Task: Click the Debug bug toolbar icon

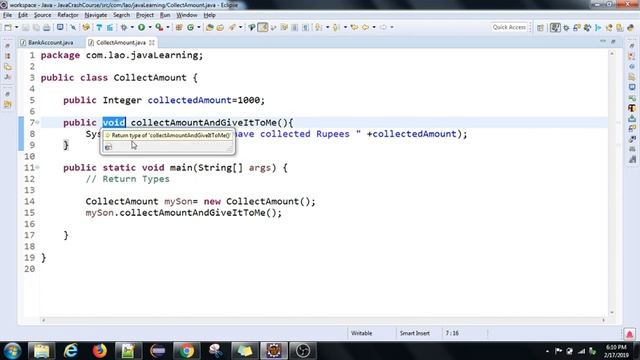Action: [124, 27]
